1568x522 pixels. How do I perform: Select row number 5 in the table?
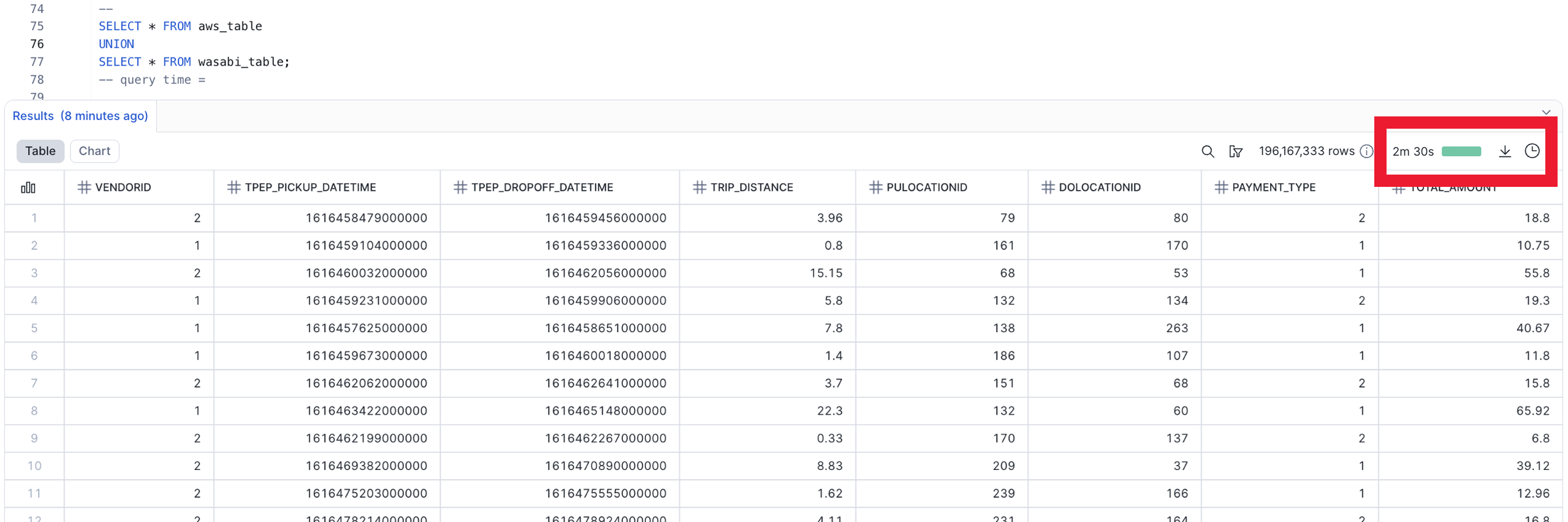coord(34,328)
